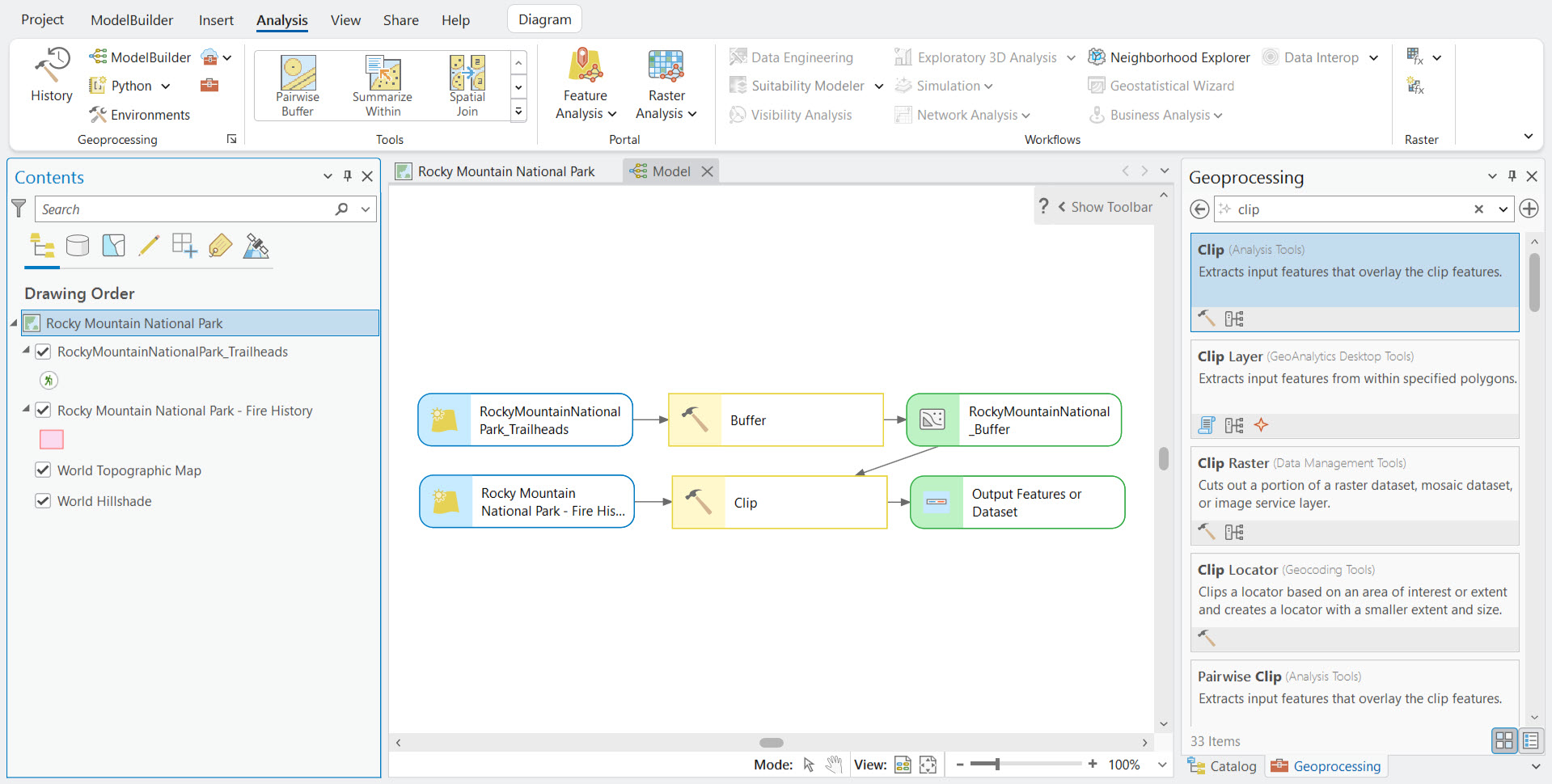Collapse the Fire History layer entry

[24, 410]
